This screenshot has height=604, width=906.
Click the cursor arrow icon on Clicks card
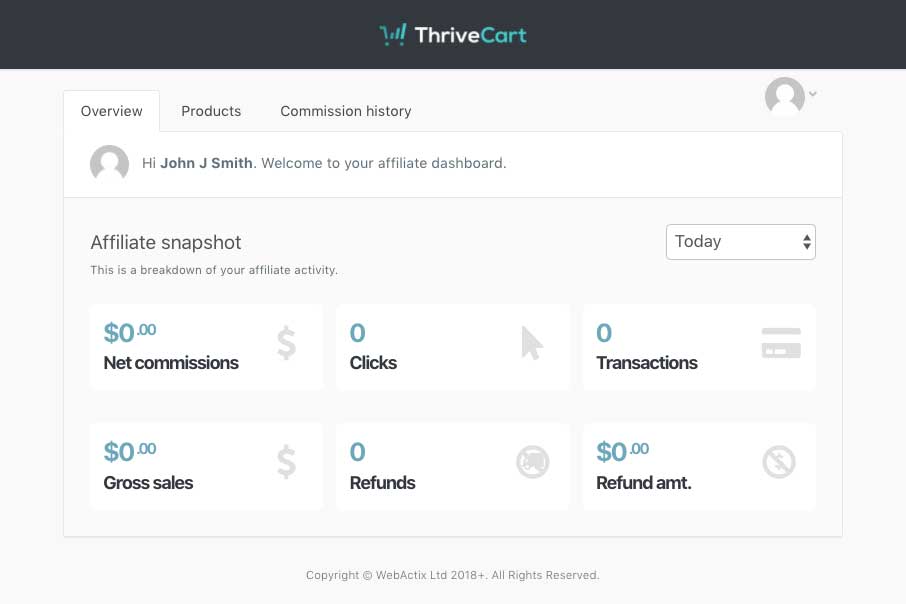coord(530,343)
